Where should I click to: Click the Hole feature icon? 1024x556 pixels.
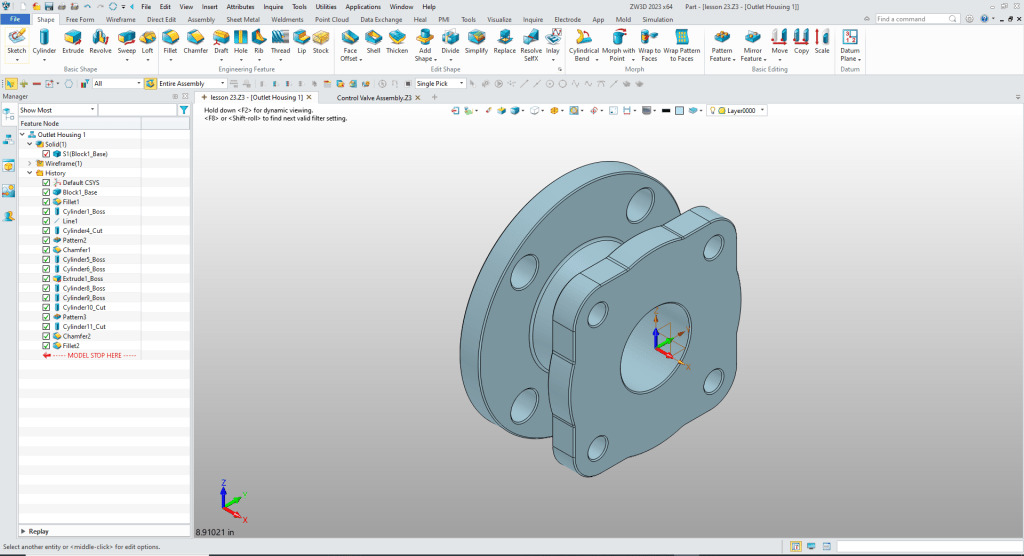[240, 38]
